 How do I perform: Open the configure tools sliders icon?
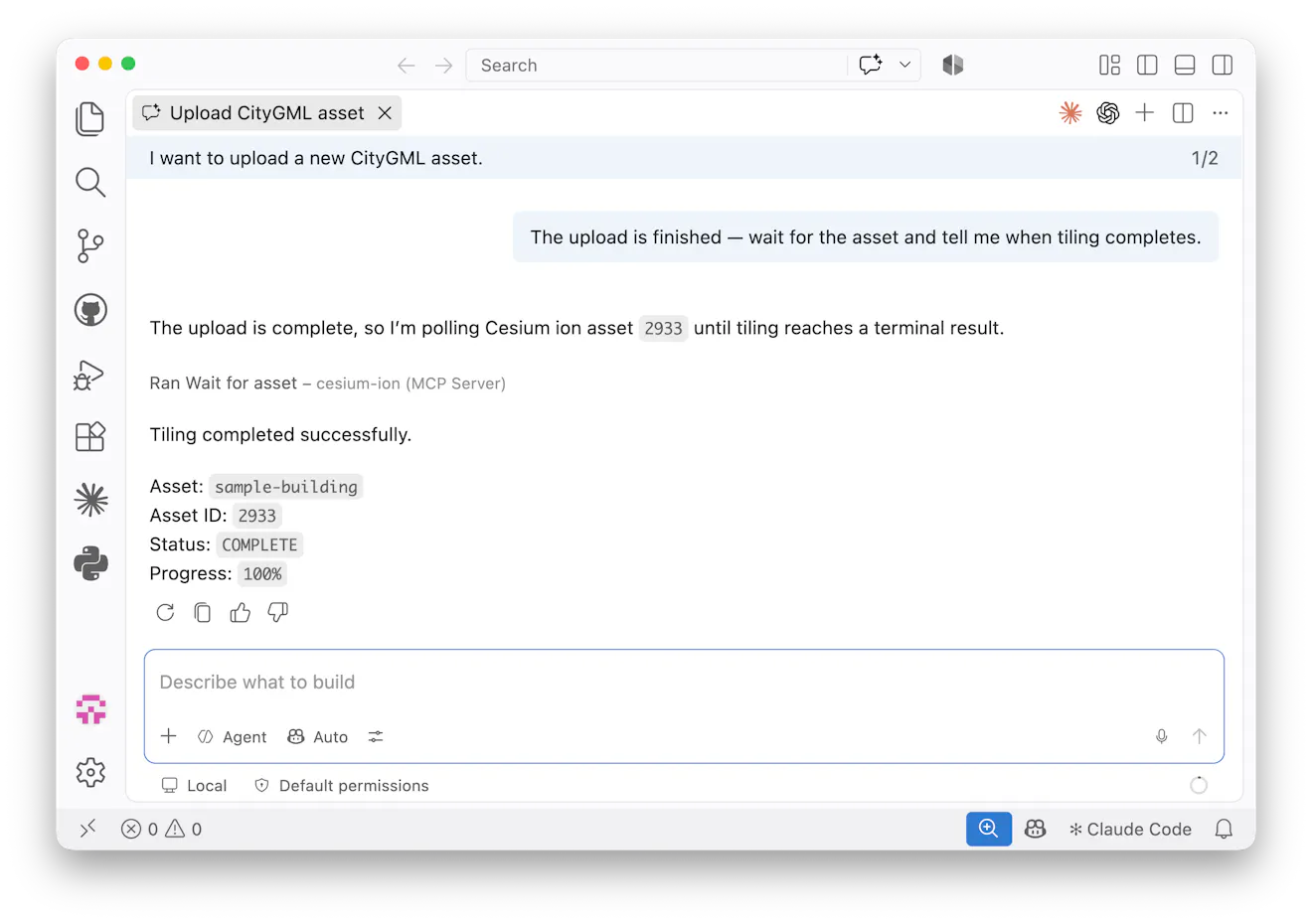tap(376, 736)
